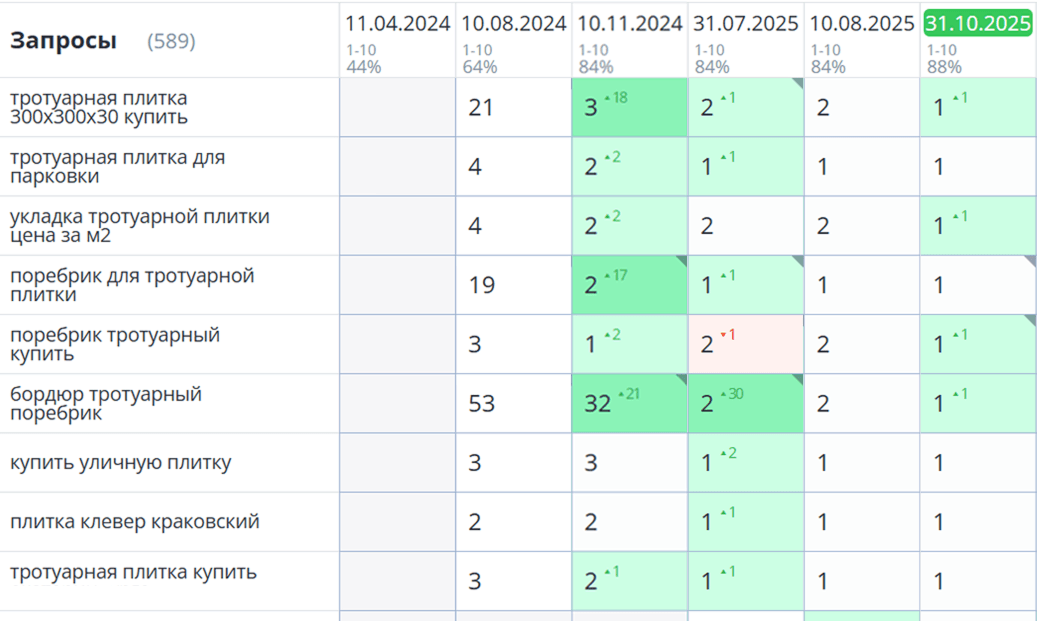
Task: Click the corner marker in поребрик тротуарный купить 31.10.2025 cell
Action: tap(1029, 320)
